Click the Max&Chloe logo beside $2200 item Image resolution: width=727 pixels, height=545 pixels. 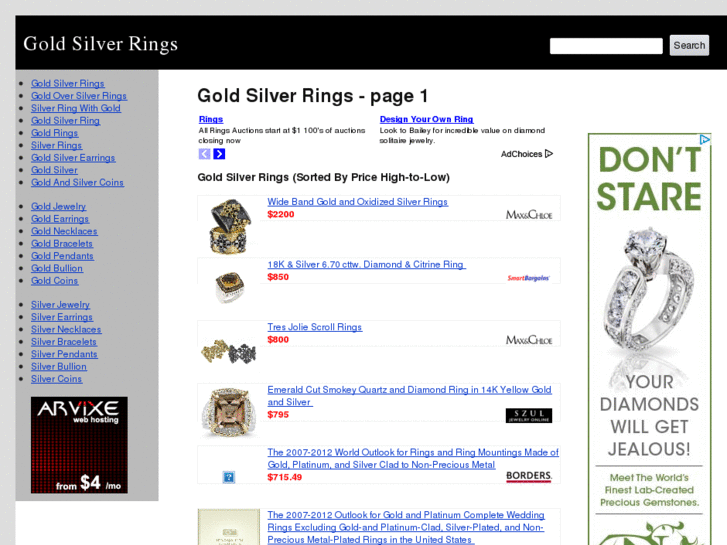[529, 215]
